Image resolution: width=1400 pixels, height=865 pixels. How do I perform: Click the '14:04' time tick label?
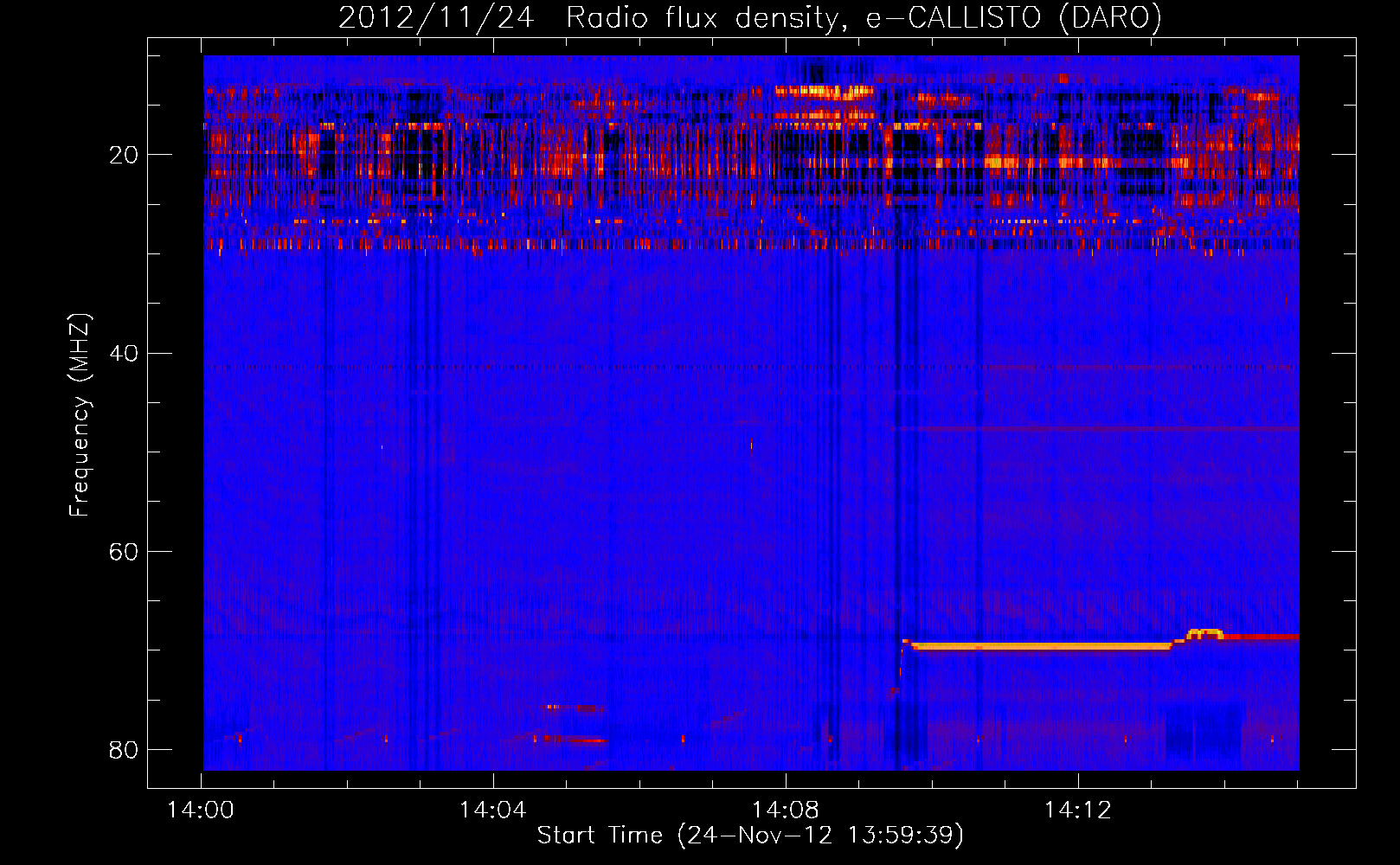coord(492,811)
